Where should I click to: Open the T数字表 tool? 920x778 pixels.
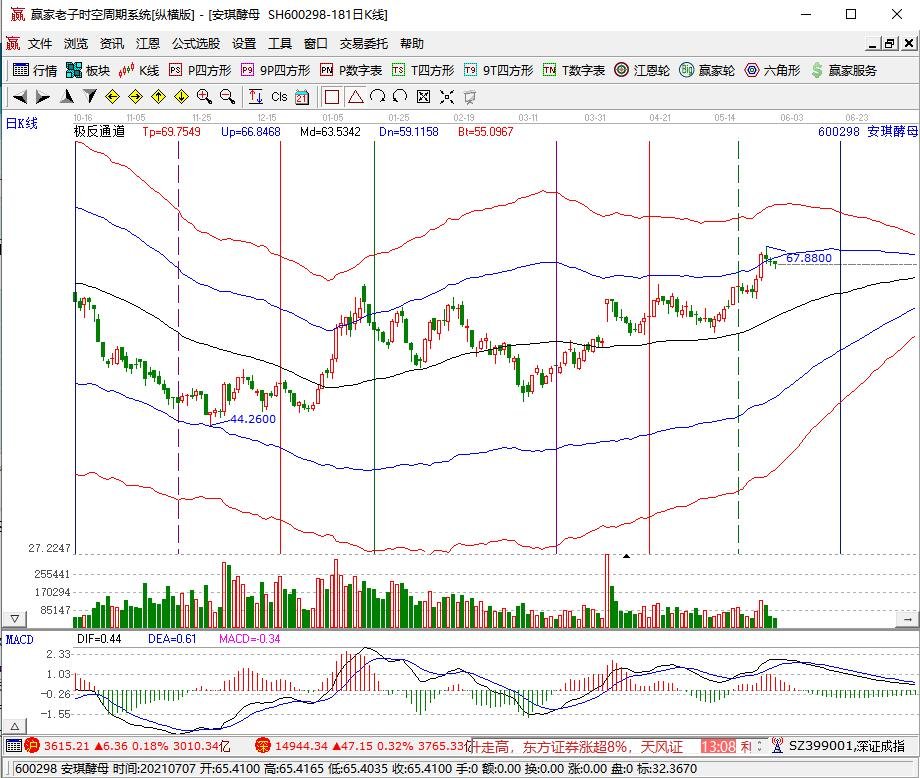(574, 70)
